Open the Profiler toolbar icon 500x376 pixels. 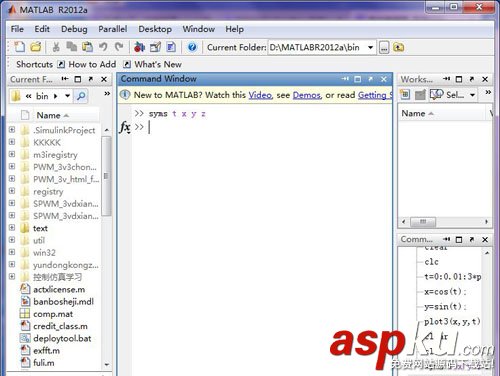pyautogui.click(x=171, y=47)
